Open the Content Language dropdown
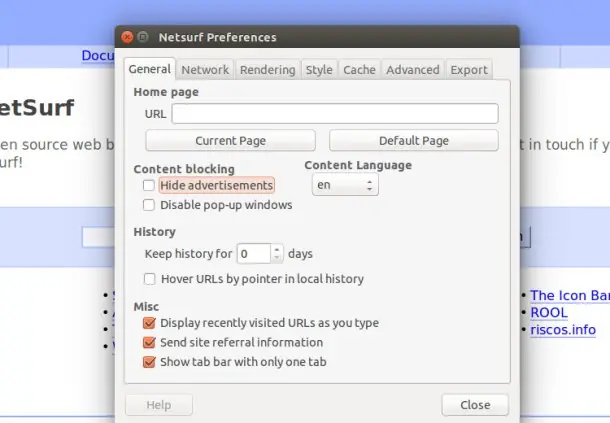 pyautogui.click(x=345, y=185)
